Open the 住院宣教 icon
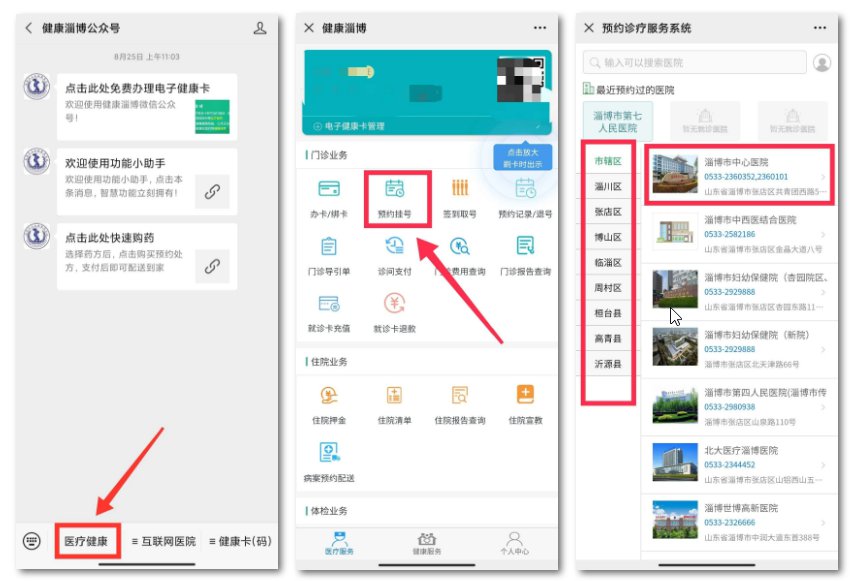 [525, 394]
